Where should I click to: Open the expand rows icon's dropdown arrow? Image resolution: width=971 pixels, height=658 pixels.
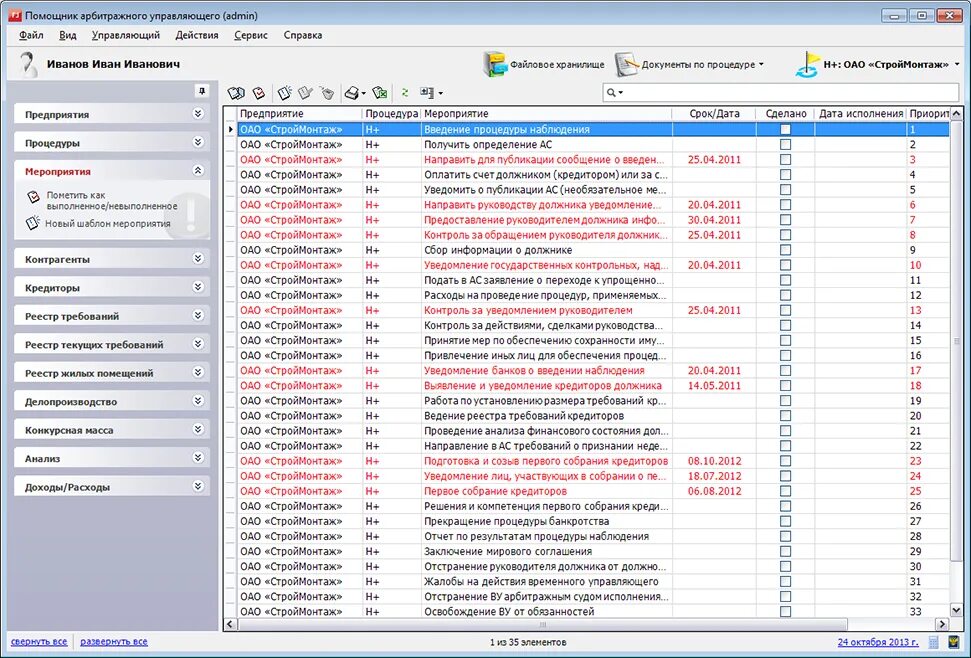click(440, 93)
